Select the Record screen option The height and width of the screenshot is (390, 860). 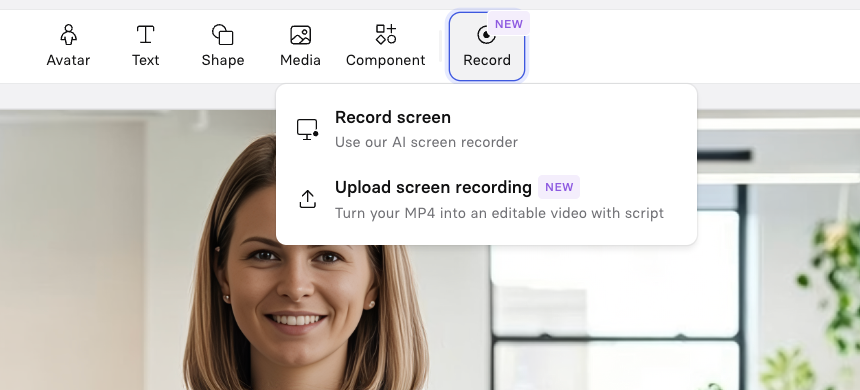pyautogui.click(x=486, y=129)
